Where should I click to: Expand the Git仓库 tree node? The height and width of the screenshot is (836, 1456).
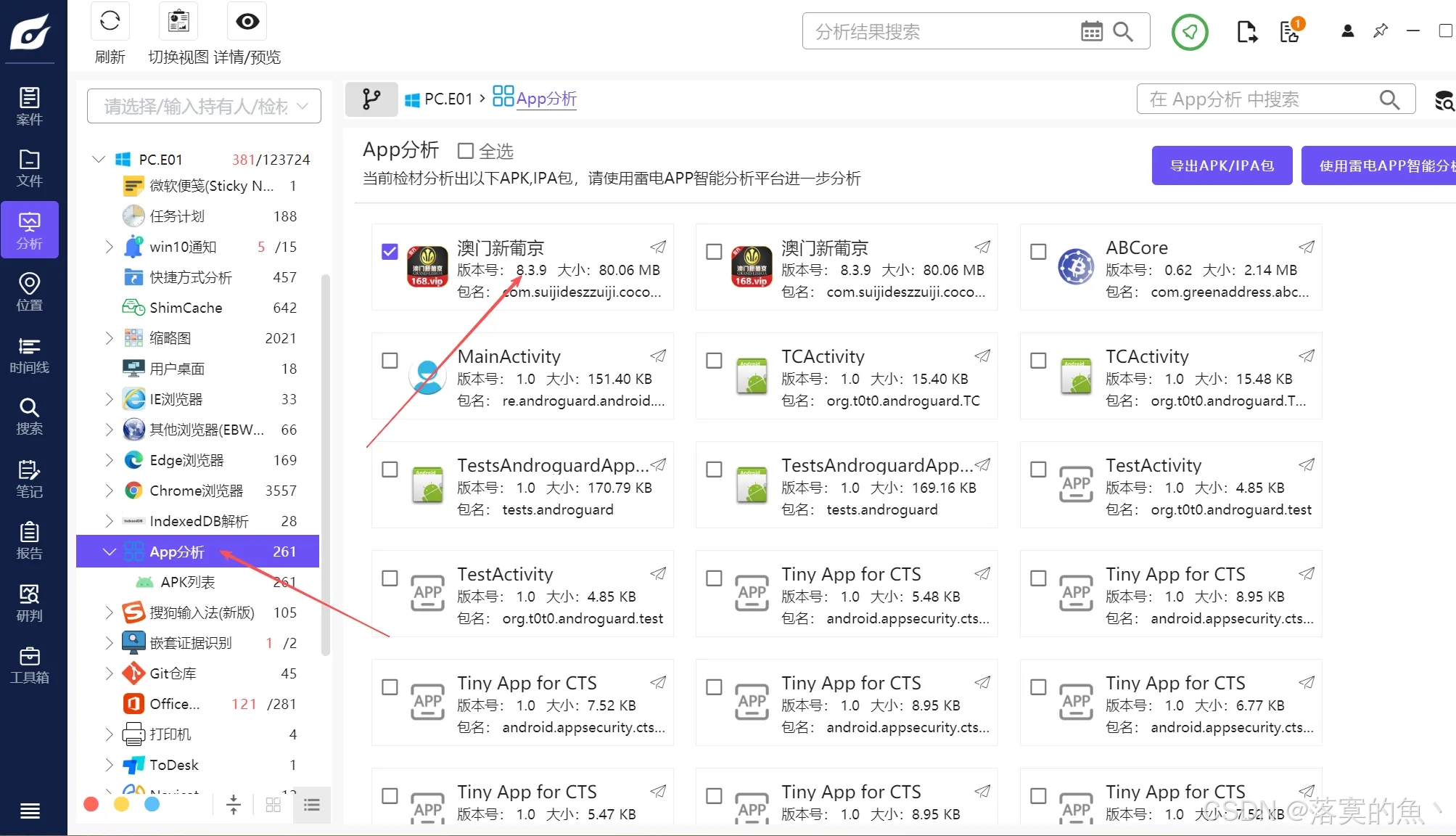pyautogui.click(x=109, y=673)
